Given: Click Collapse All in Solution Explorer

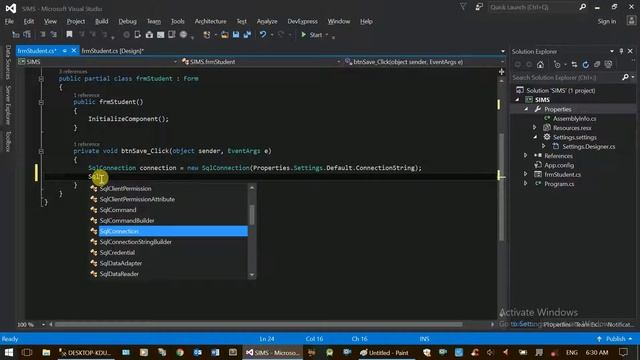Looking at the screenshot, I should click(x=597, y=64).
